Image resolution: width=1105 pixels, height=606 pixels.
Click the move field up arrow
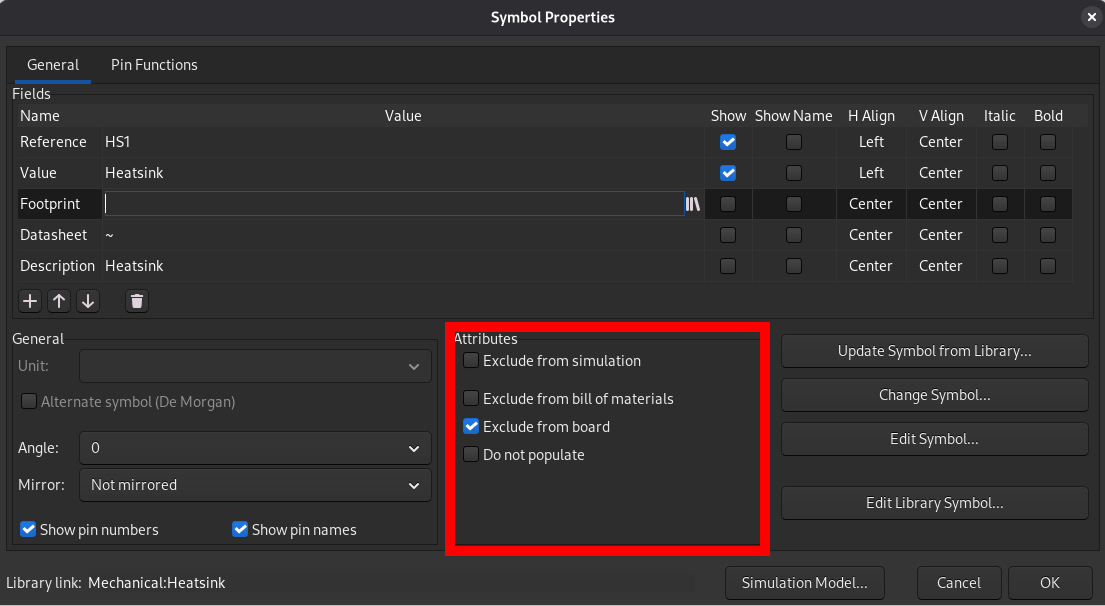(59, 301)
